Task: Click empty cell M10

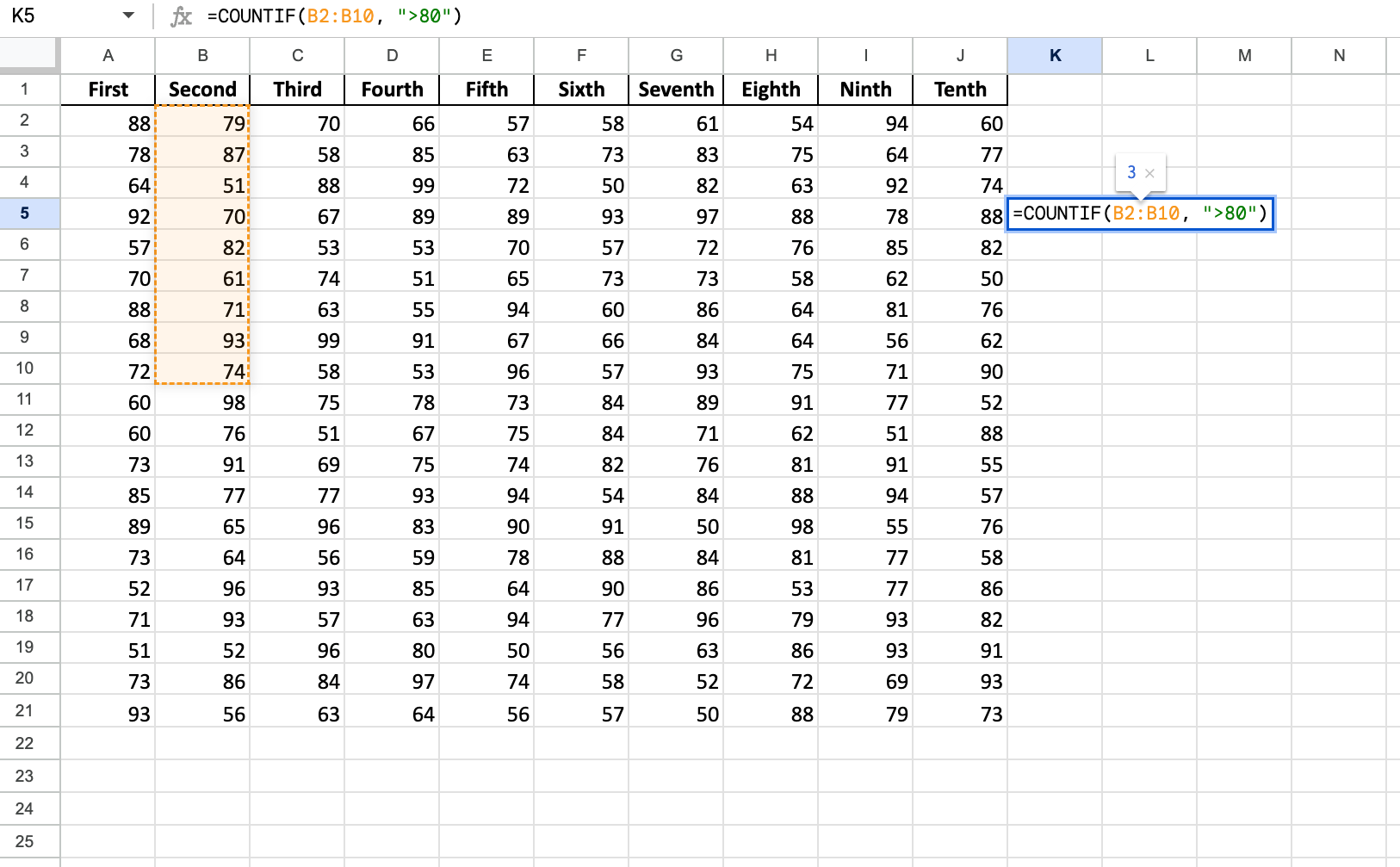Action: (x=1244, y=369)
